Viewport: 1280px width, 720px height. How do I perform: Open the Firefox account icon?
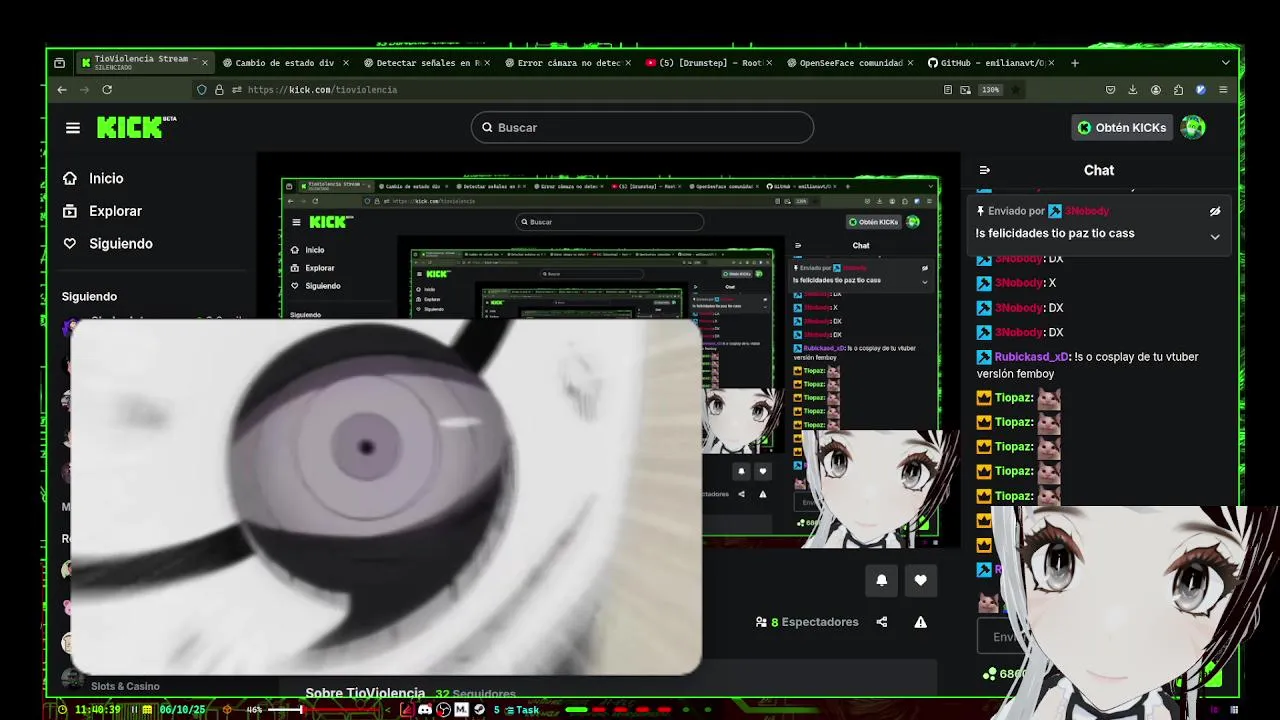pos(1156,90)
